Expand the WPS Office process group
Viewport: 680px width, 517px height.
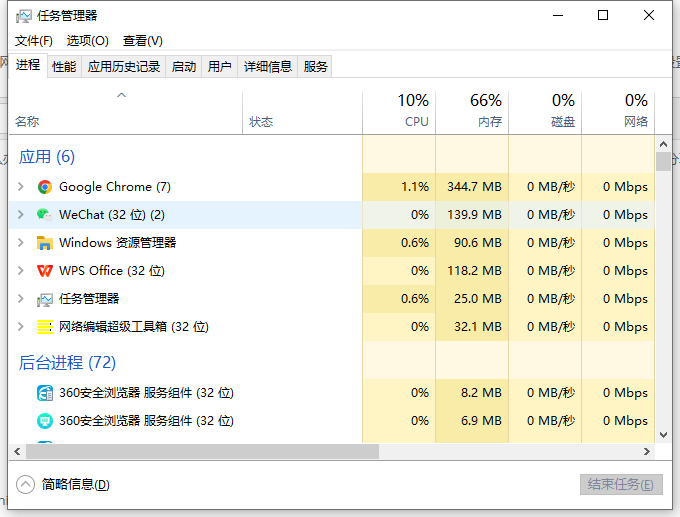pos(21,271)
